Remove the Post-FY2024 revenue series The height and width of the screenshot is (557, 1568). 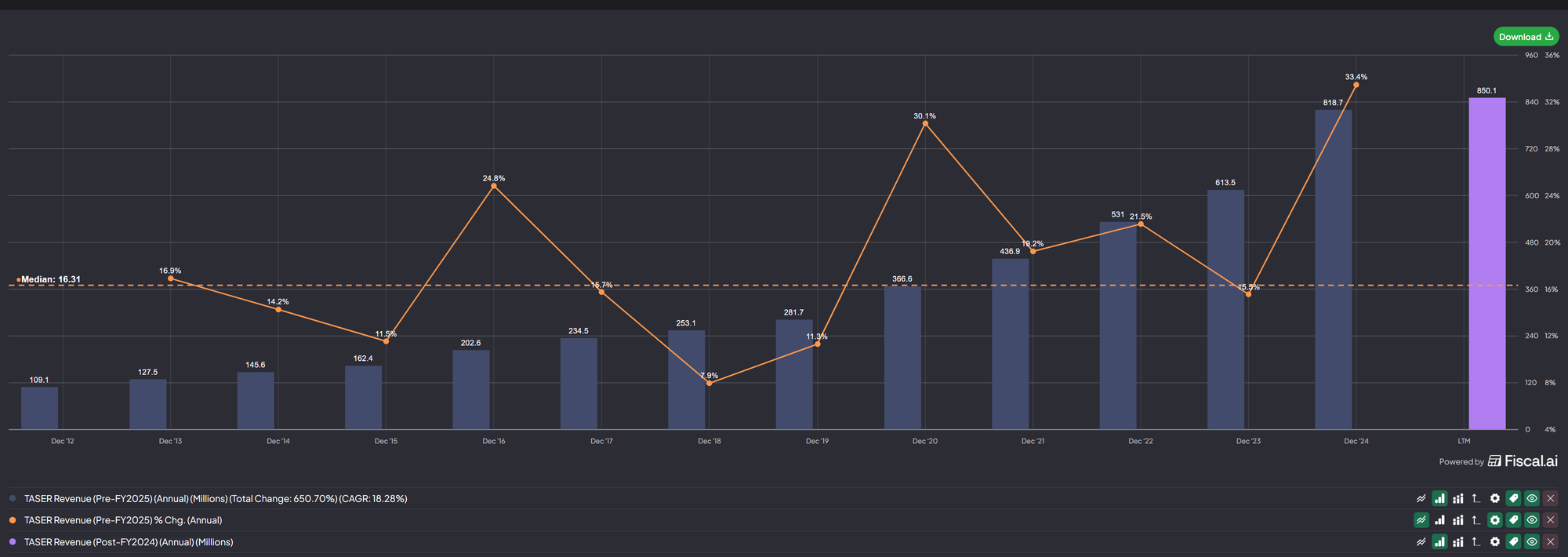pyautogui.click(x=1550, y=542)
